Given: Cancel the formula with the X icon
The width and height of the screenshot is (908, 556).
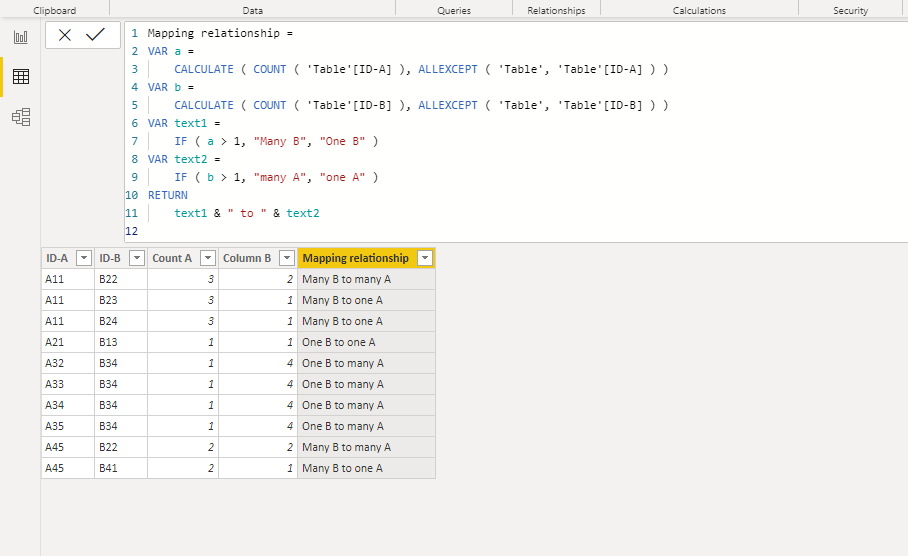Looking at the screenshot, I should coord(65,35).
